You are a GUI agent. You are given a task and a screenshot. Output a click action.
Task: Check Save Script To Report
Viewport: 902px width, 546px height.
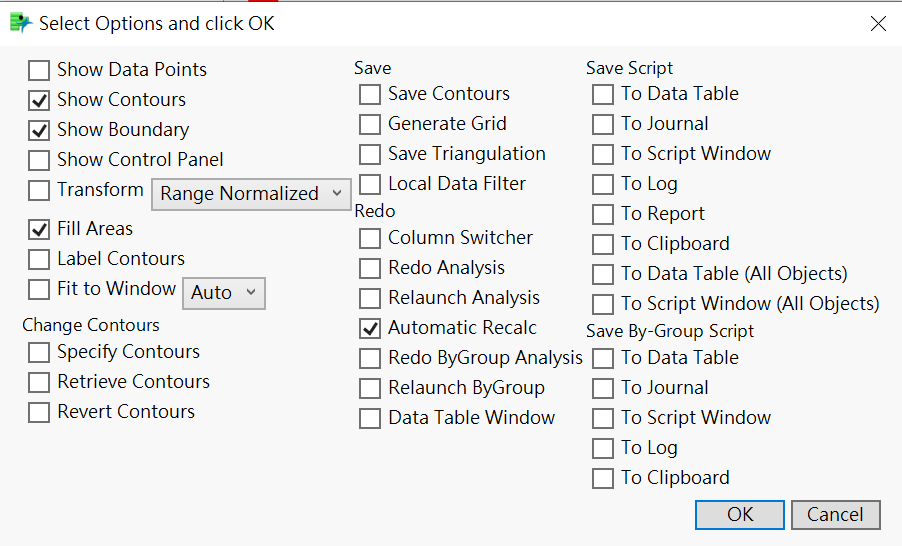[x=603, y=214]
